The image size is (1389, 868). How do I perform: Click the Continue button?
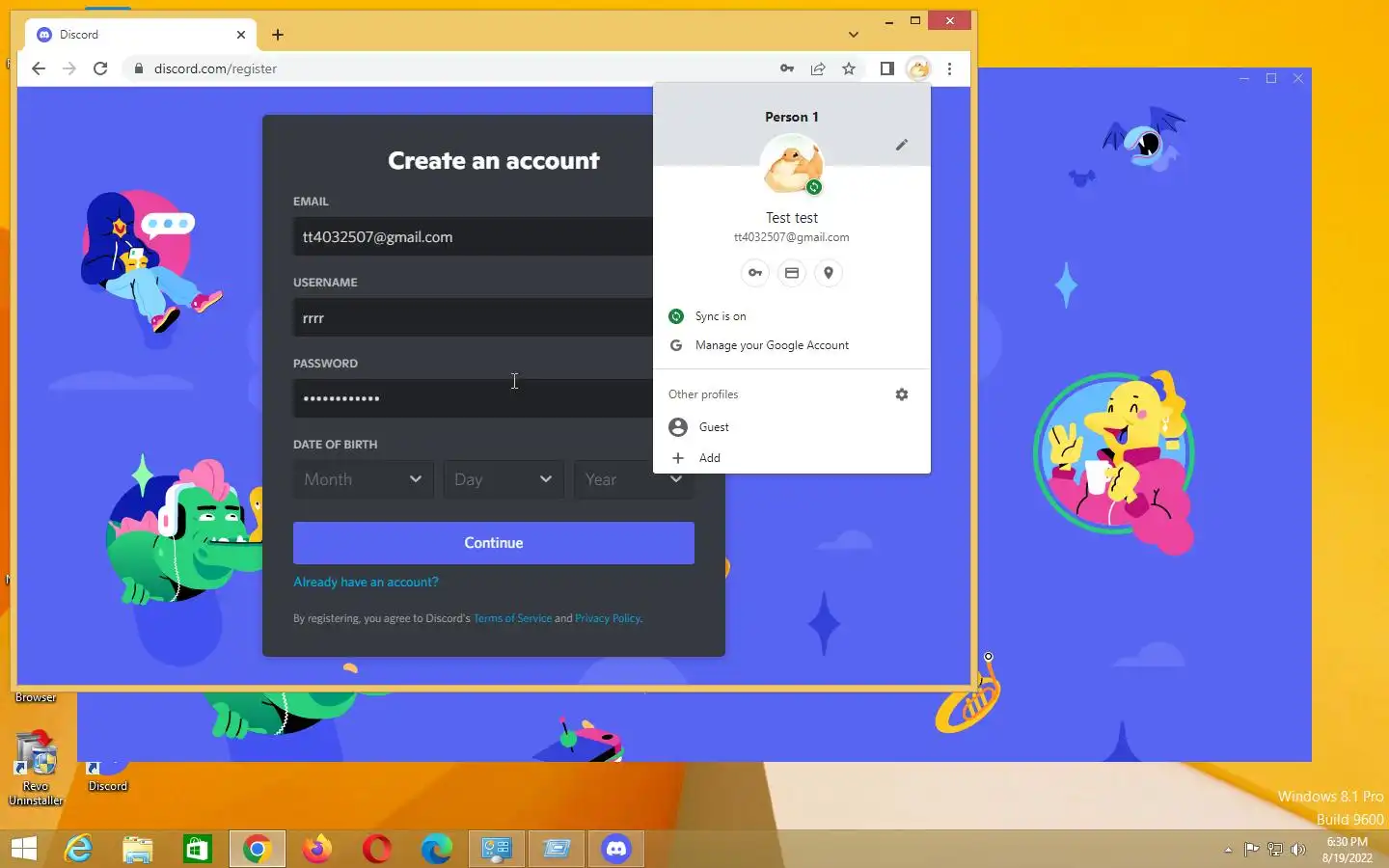494,543
